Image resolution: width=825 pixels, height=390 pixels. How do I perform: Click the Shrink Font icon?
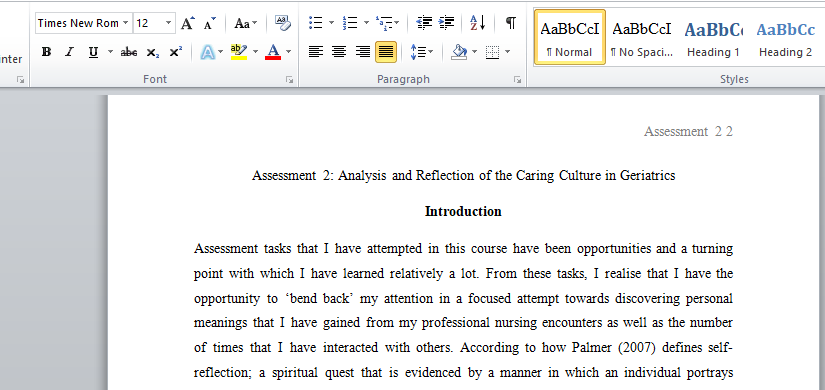(x=210, y=23)
